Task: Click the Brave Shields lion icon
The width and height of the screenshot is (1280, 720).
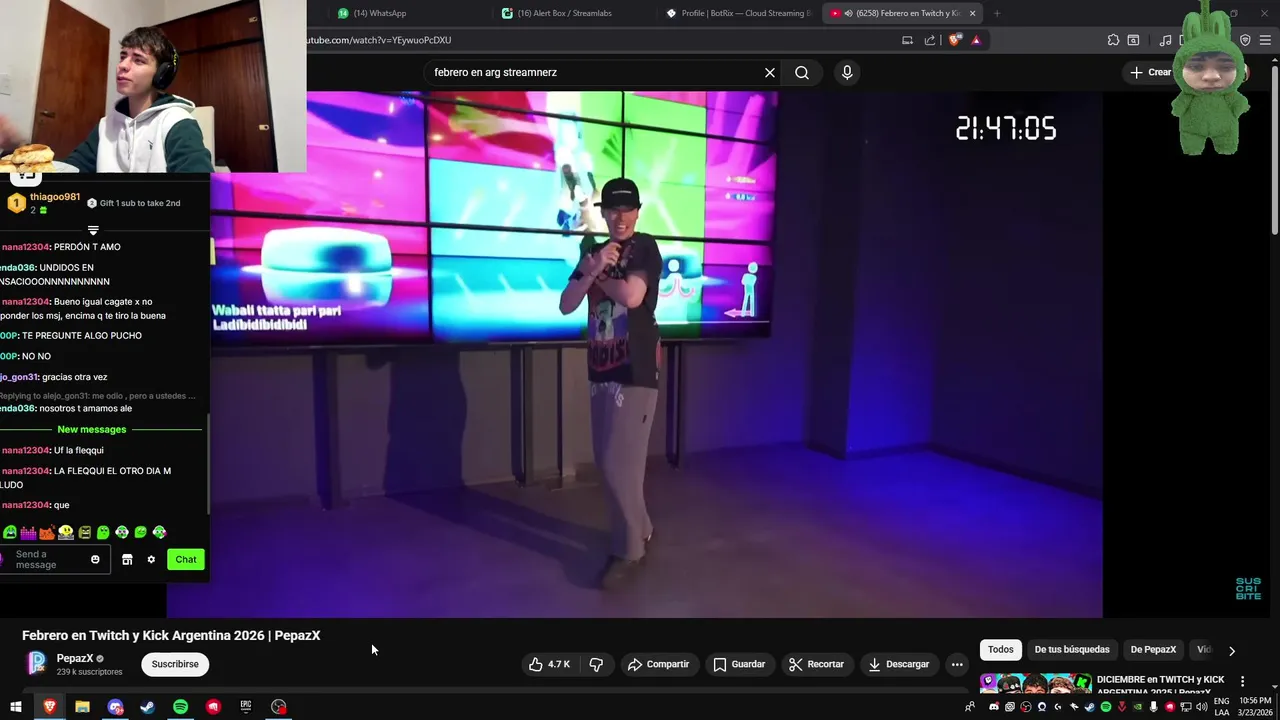Action: [x=955, y=40]
